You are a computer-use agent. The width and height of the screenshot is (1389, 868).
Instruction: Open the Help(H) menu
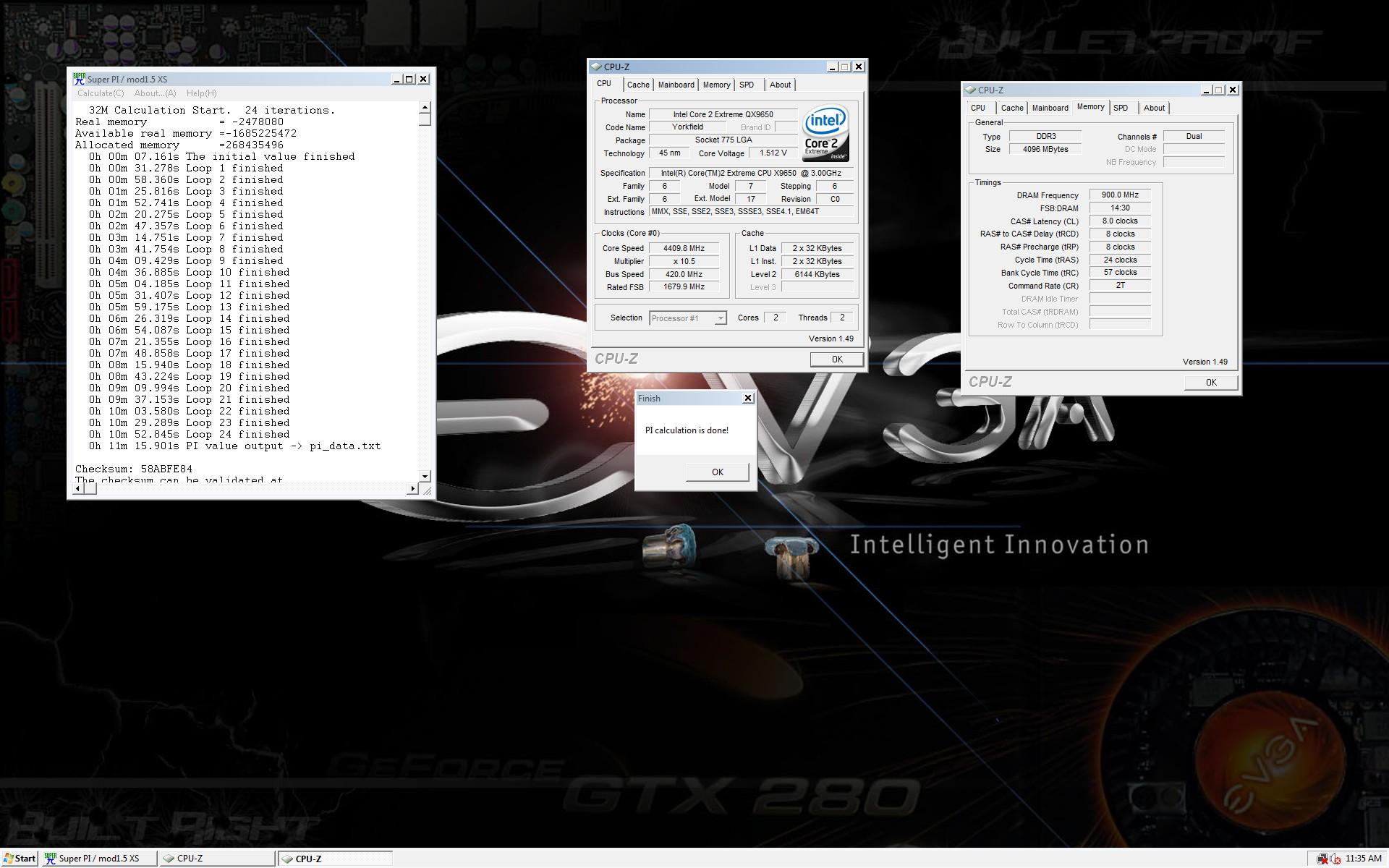[201, 93]
